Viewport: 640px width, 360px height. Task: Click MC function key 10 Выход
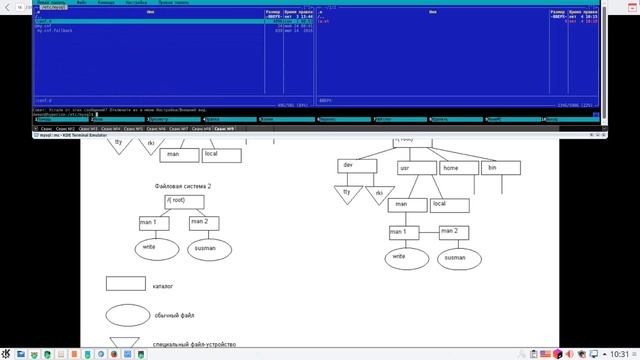point(570,120)
